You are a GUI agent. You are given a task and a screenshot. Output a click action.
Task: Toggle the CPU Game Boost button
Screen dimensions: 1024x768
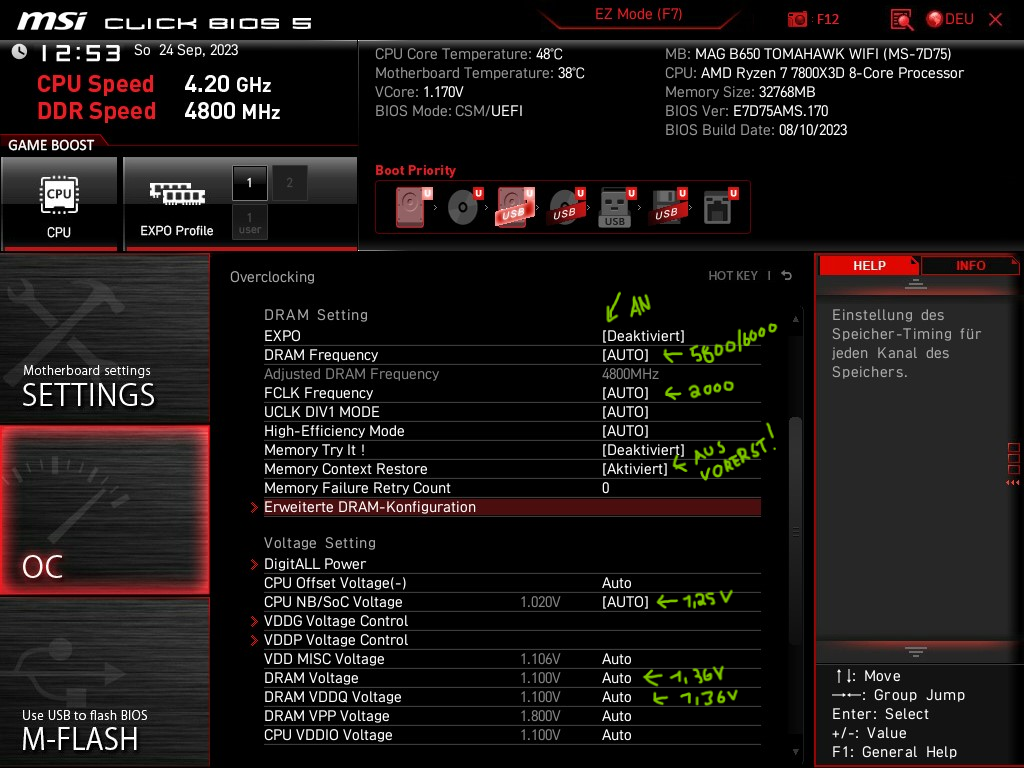(x=59, y=203)
